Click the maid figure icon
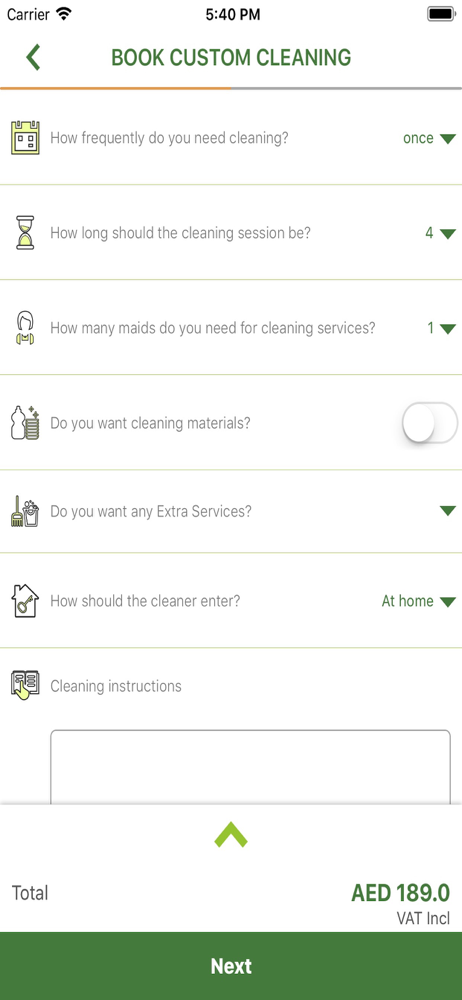Image resolution: width=462 pixels, height=1000 pixels. pos(26,328)
